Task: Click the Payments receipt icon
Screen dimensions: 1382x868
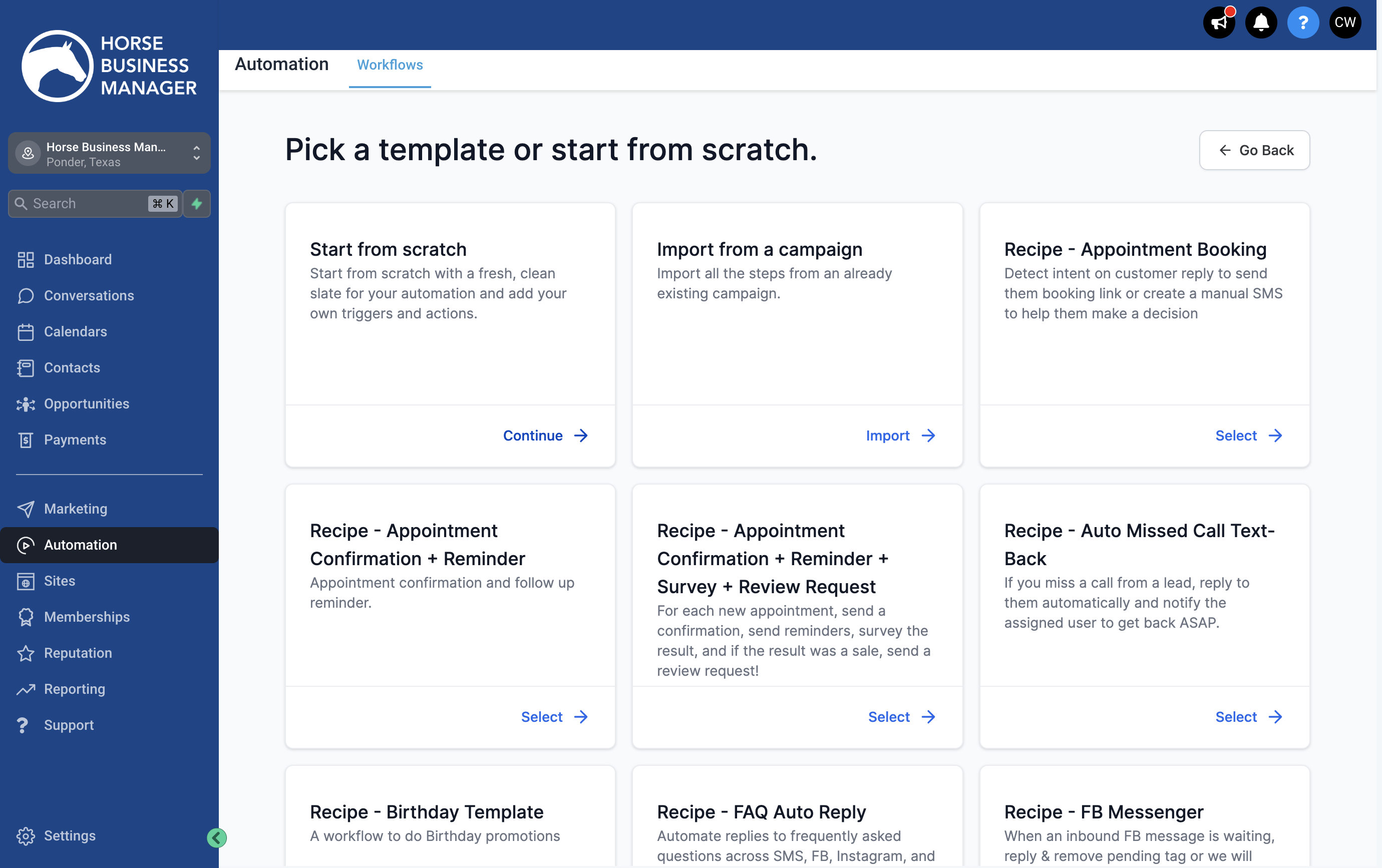Action: coord(25,440)
